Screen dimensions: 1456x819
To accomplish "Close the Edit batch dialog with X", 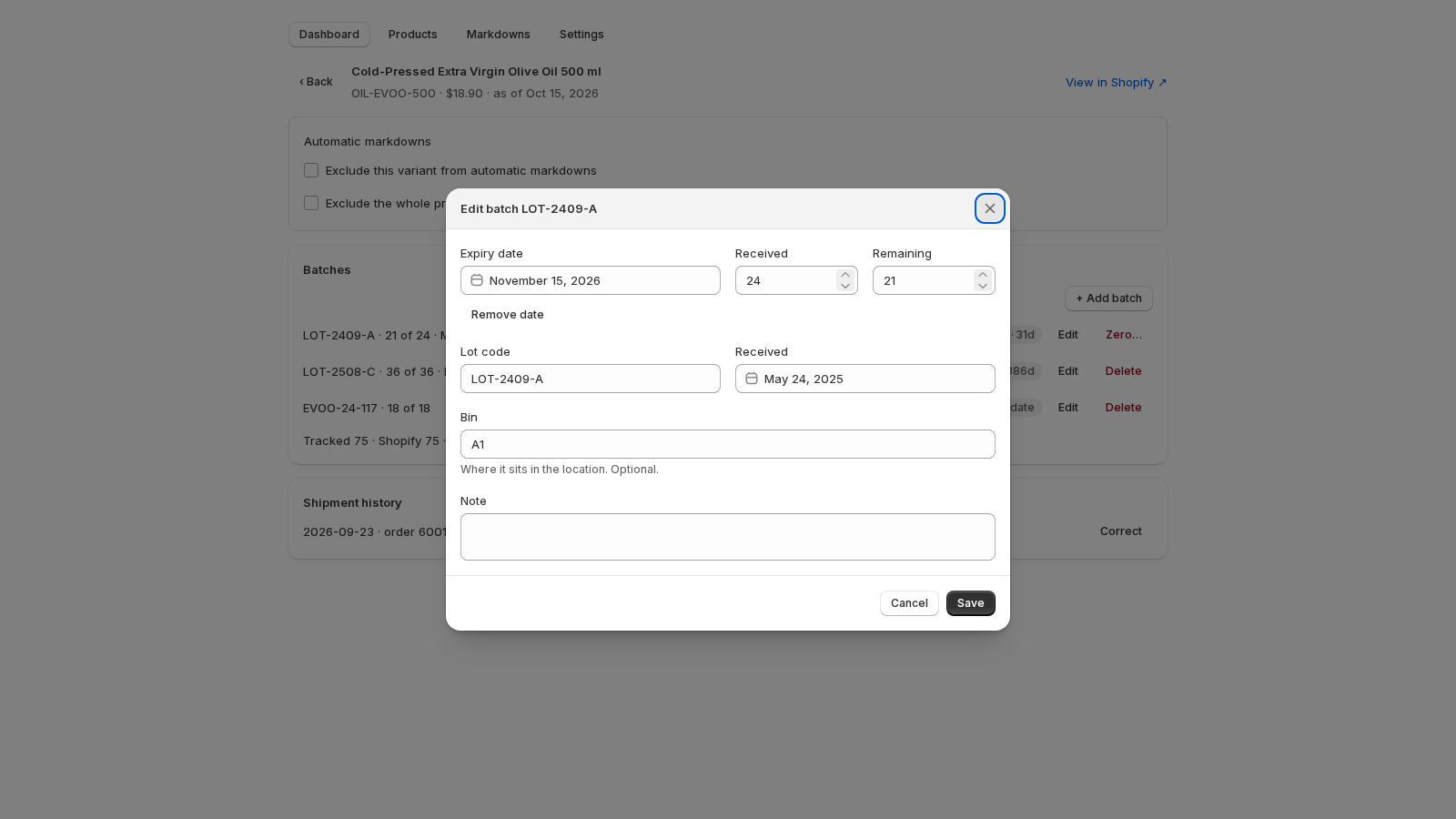I will pos(990,208).
